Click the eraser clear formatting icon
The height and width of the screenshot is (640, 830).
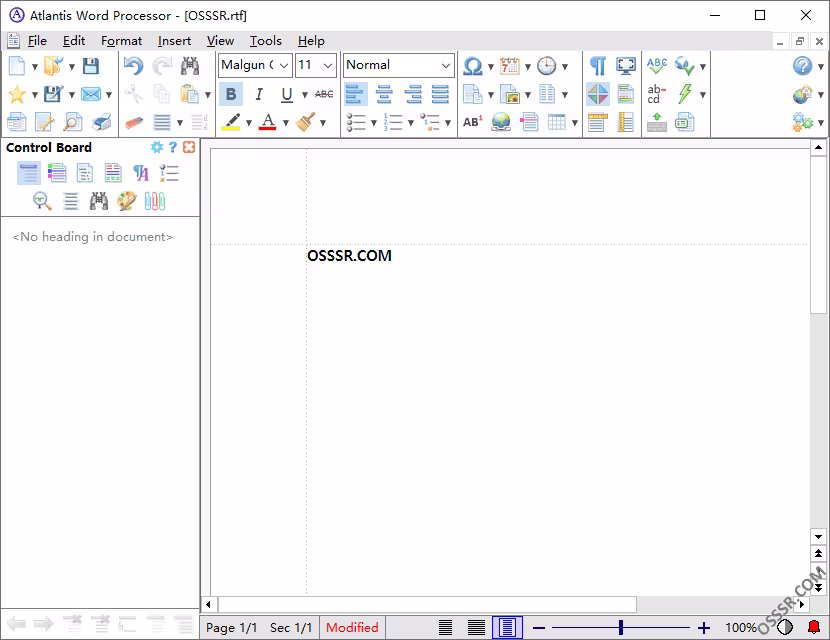[x=133, y=122]
